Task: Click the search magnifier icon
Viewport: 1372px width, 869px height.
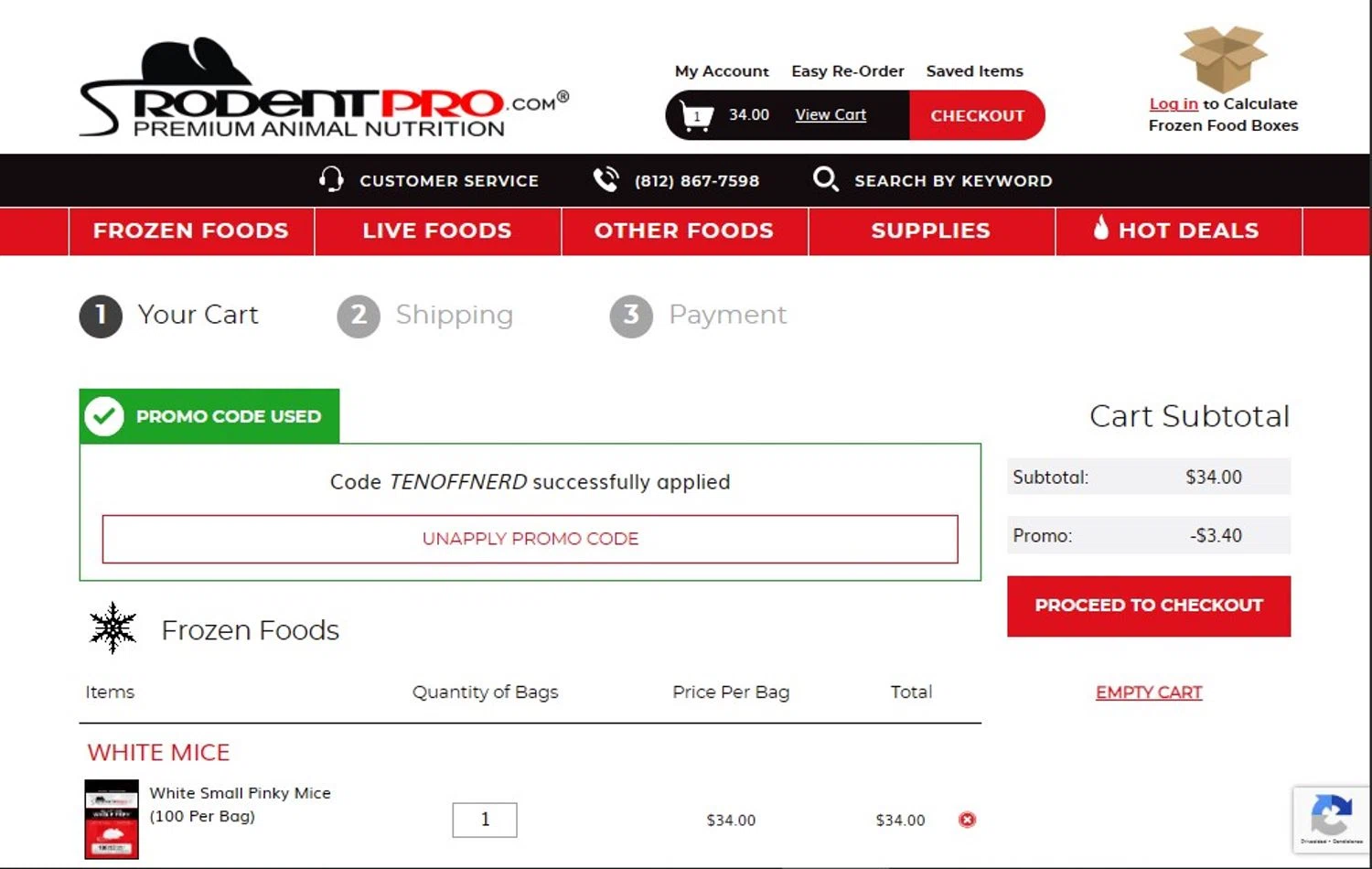Action: click(825, 178)
